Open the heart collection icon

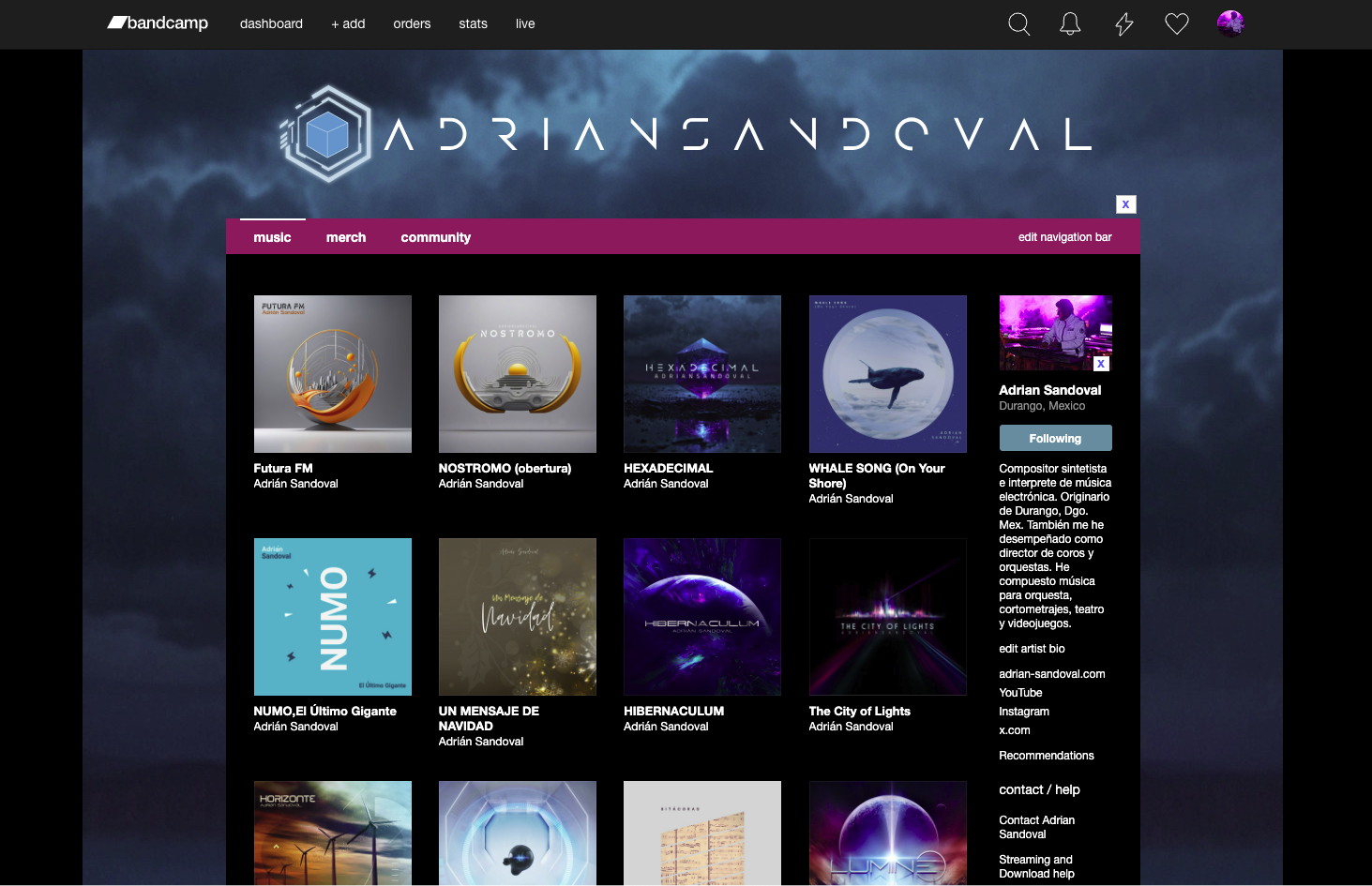pyautogui.click(x=1176, y=24)
